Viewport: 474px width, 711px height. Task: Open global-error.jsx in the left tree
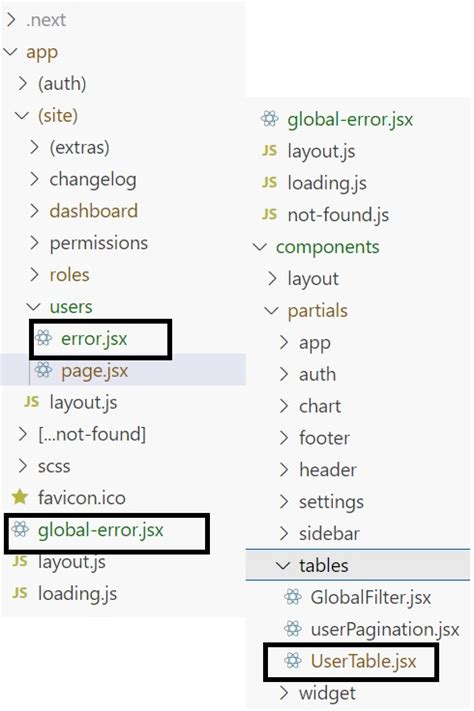[101, 530]
